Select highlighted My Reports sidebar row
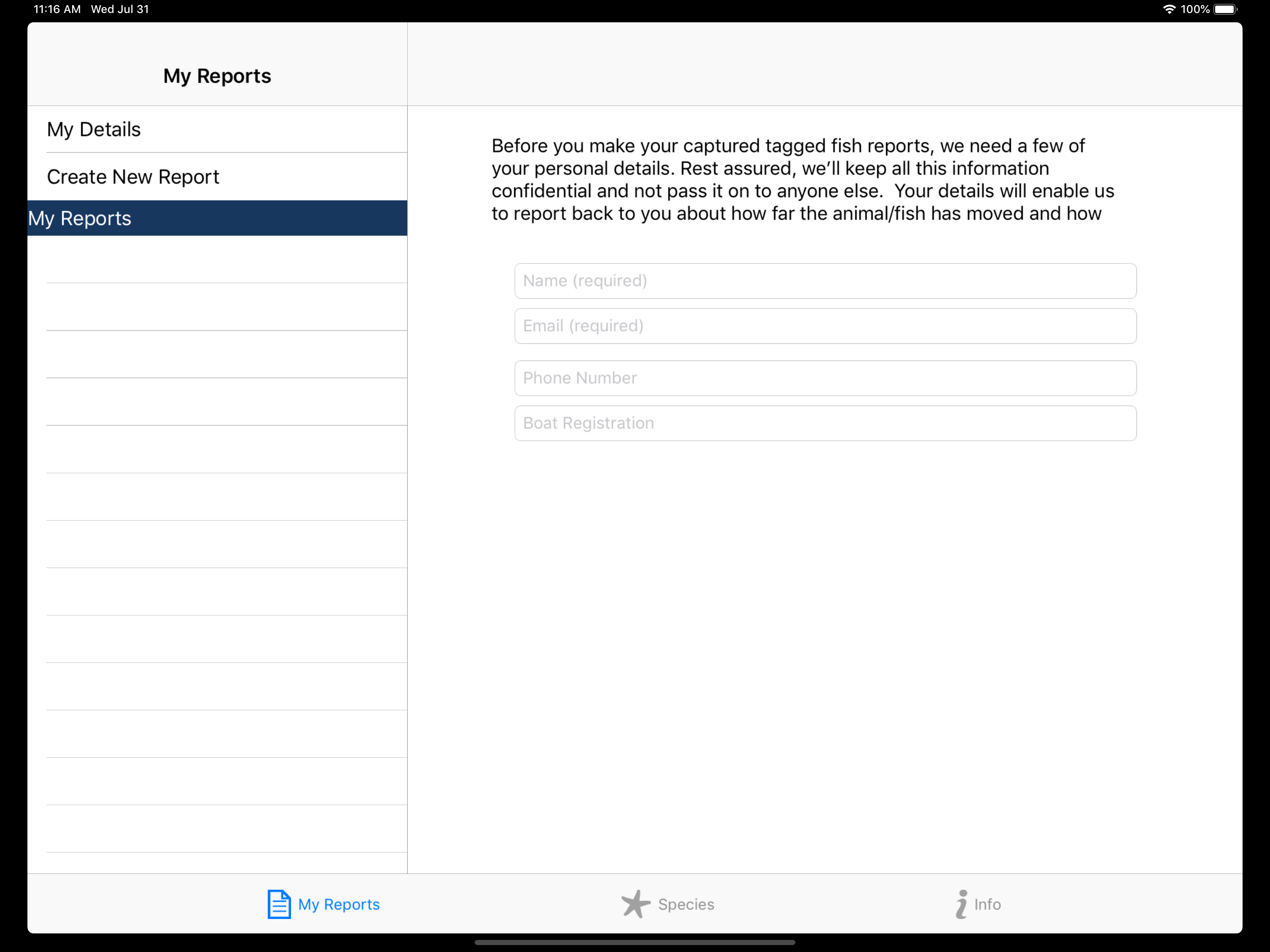The width and height of the screenshot is (1270, 952). (x=217, y=218)
